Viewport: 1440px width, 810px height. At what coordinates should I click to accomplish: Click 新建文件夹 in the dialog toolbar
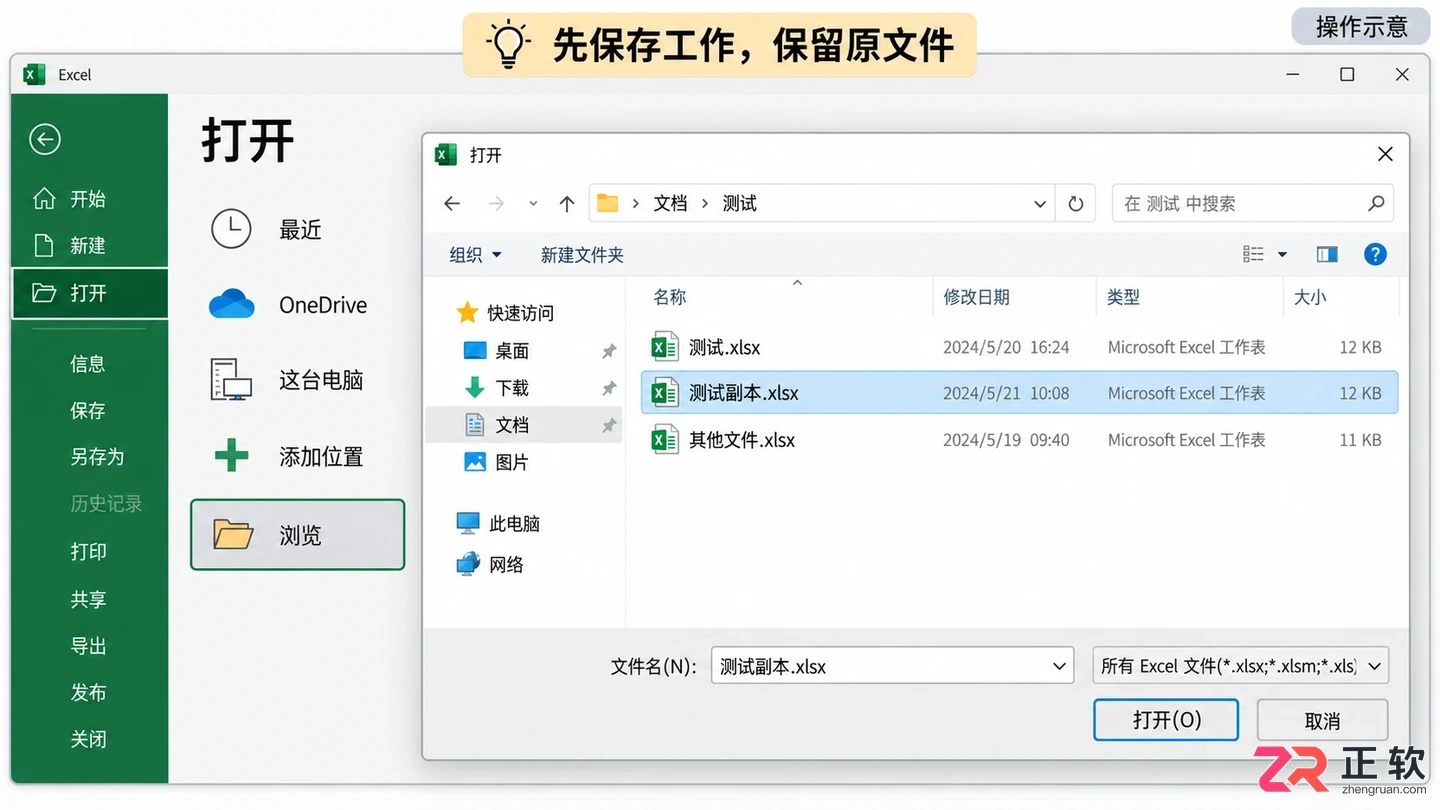582,255
